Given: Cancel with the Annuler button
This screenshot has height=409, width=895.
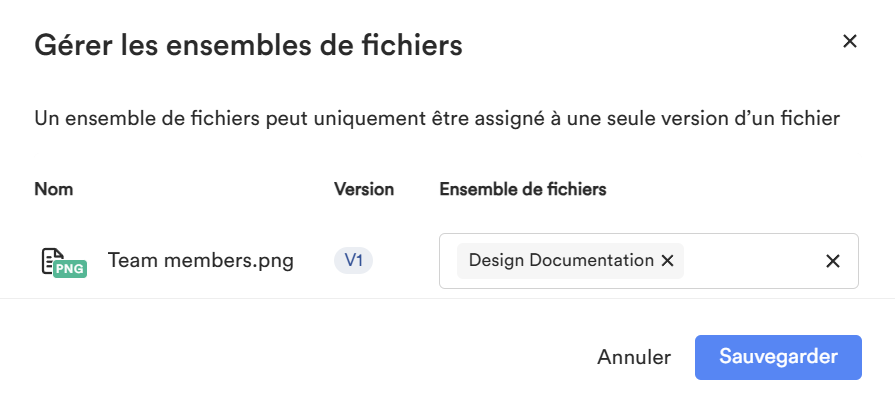Looking at the screenshot, I should (634, 357).
